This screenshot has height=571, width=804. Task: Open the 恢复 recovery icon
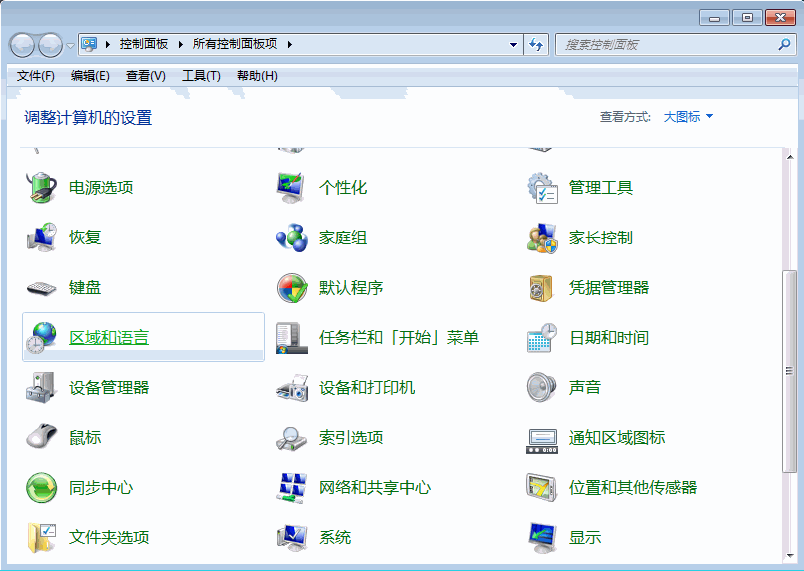point(42,237)
